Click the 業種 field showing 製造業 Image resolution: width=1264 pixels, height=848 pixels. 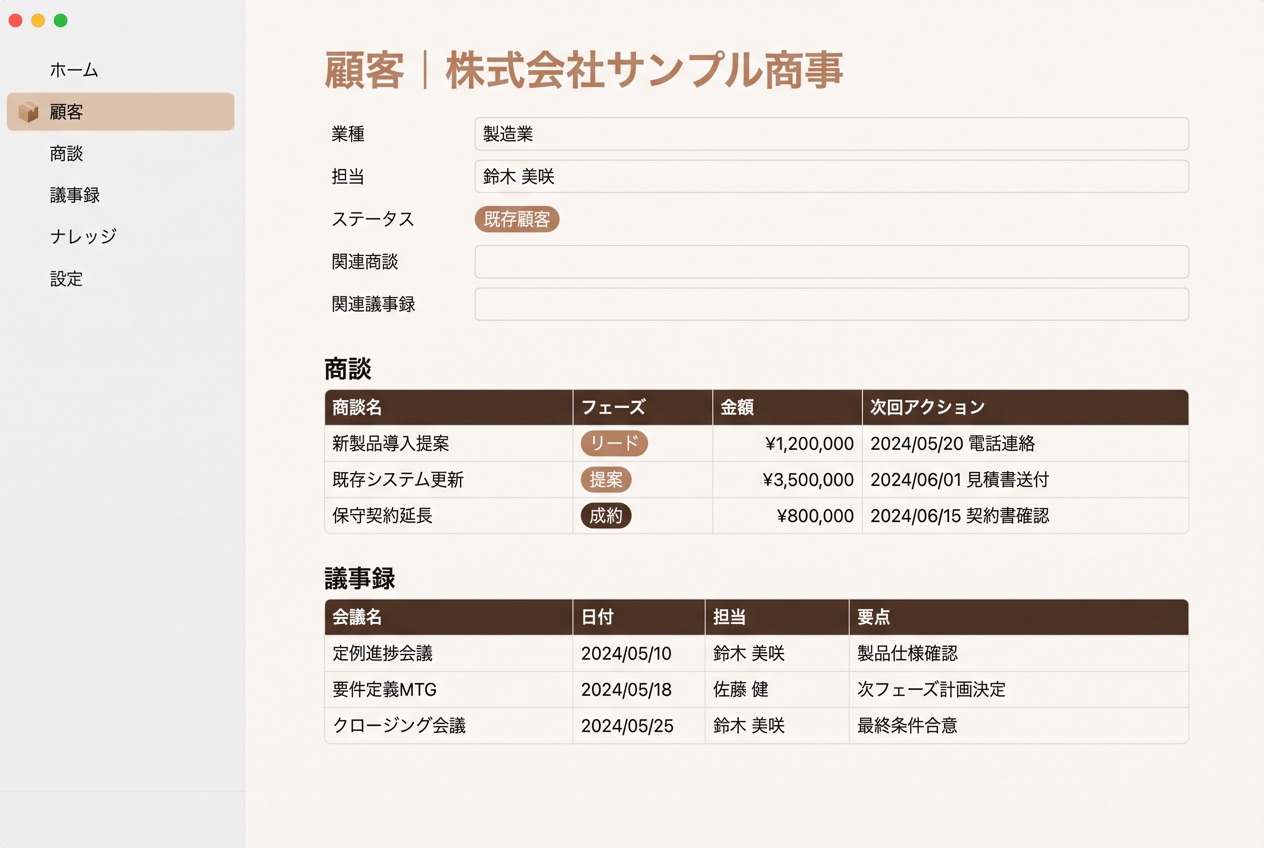[x=831, y=134]
